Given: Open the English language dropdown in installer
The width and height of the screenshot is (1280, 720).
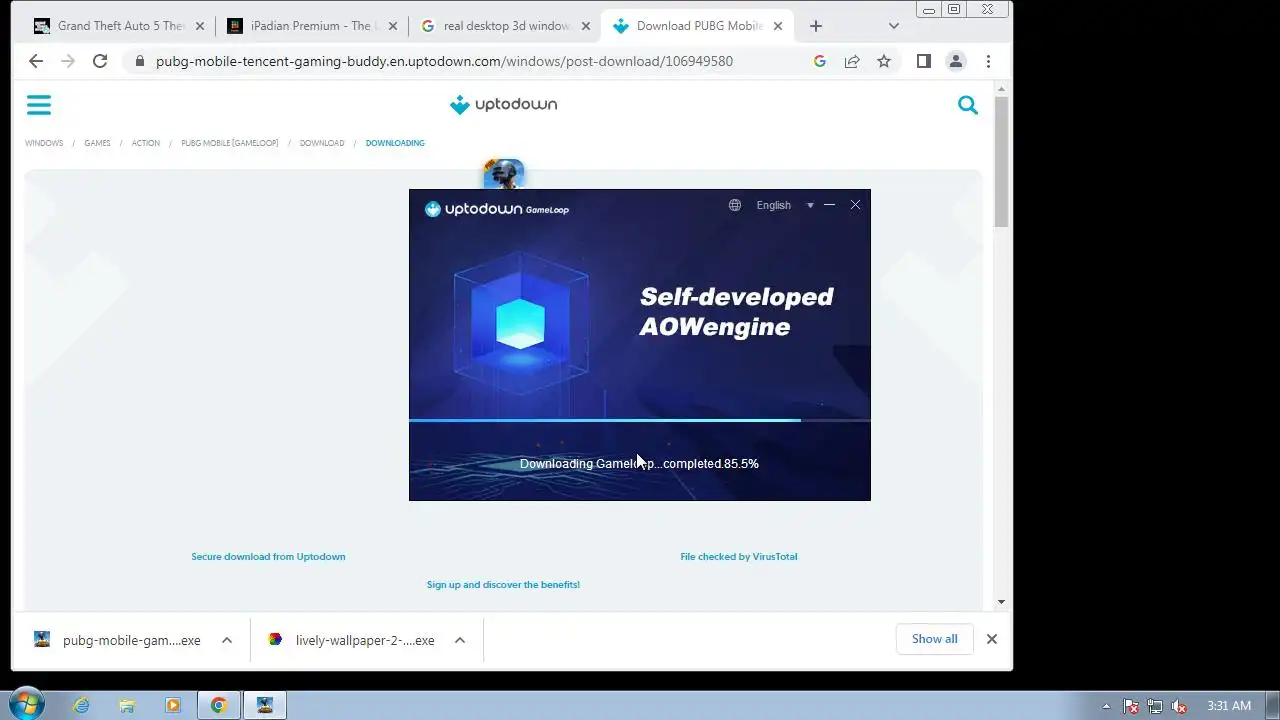Looking at the screenshot, I should pyautogui.click(x=785, y=205).
